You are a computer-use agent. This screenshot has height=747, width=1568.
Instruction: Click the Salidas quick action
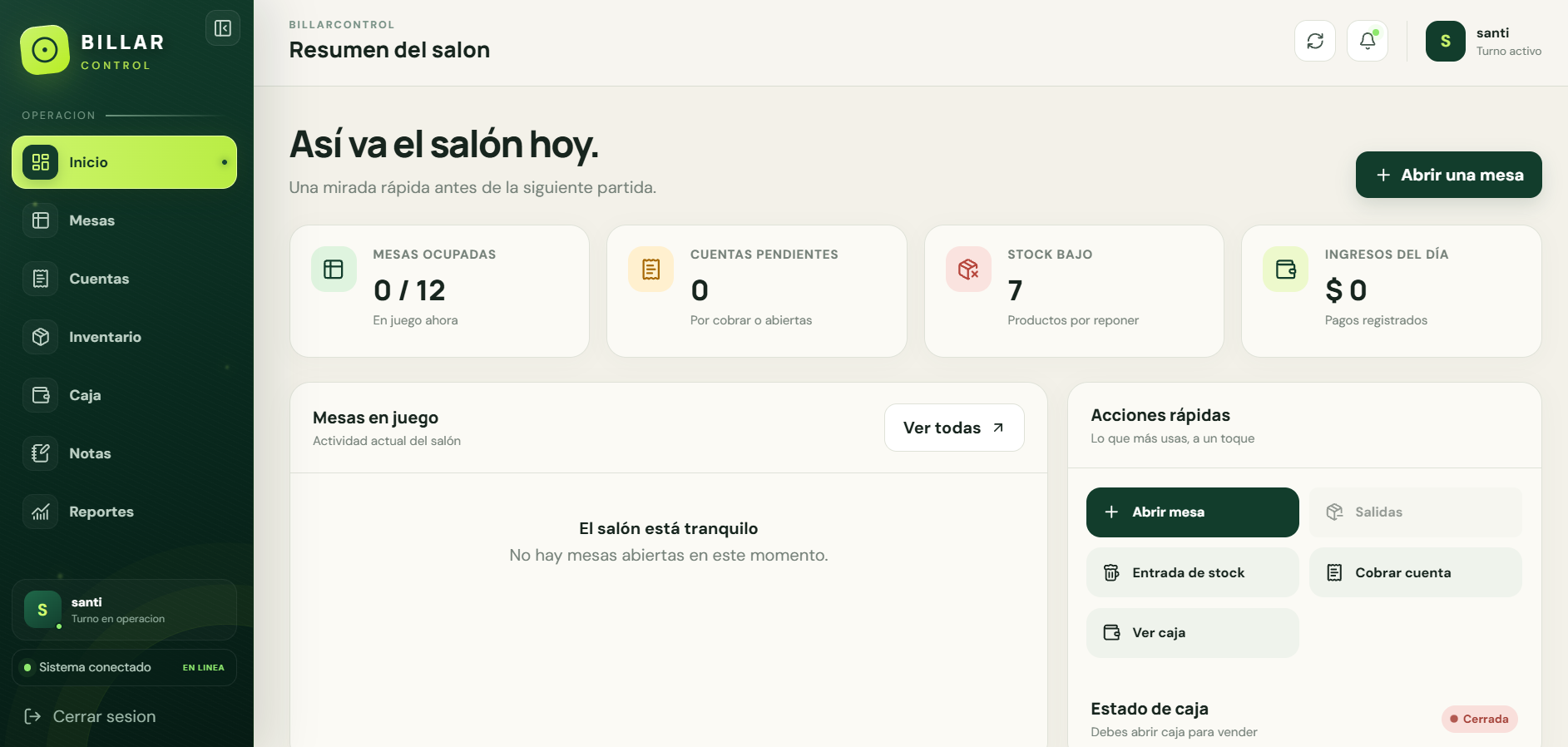[x=1415, y=512]
